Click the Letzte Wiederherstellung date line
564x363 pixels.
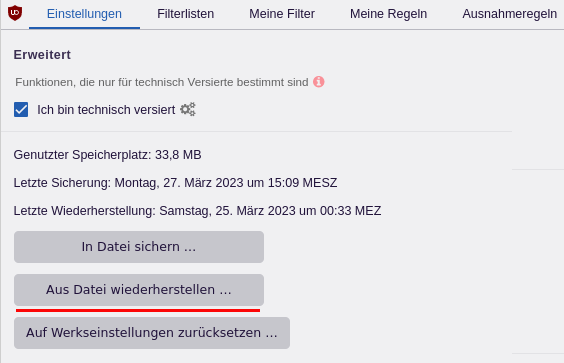pos(197,210)
